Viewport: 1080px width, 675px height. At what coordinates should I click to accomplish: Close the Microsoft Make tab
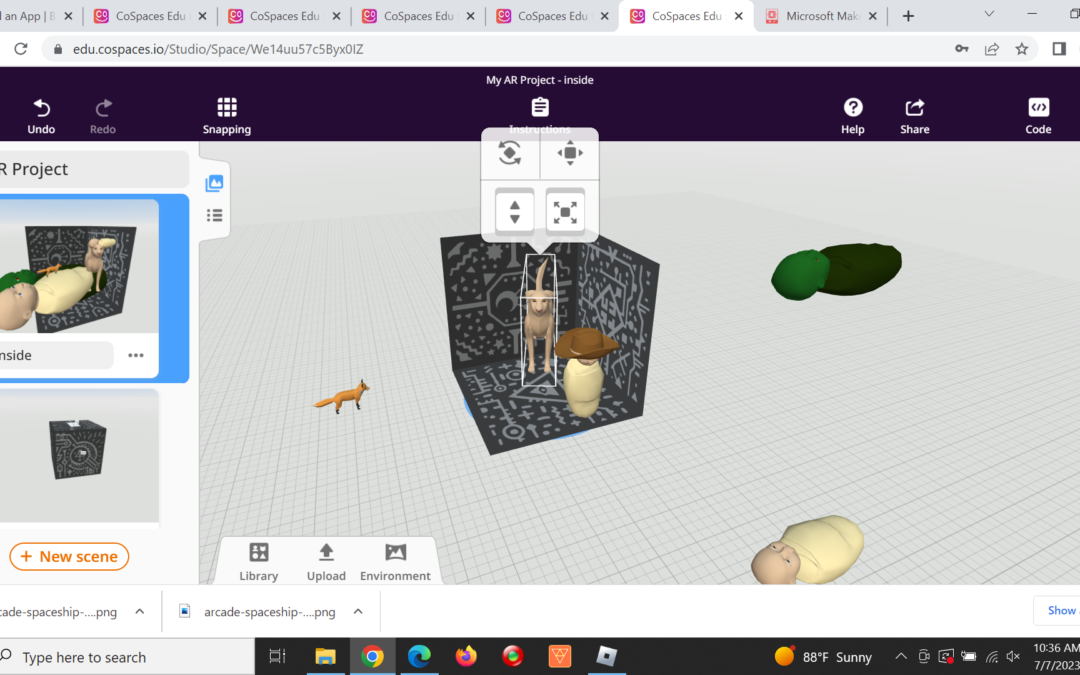(872, 16)
